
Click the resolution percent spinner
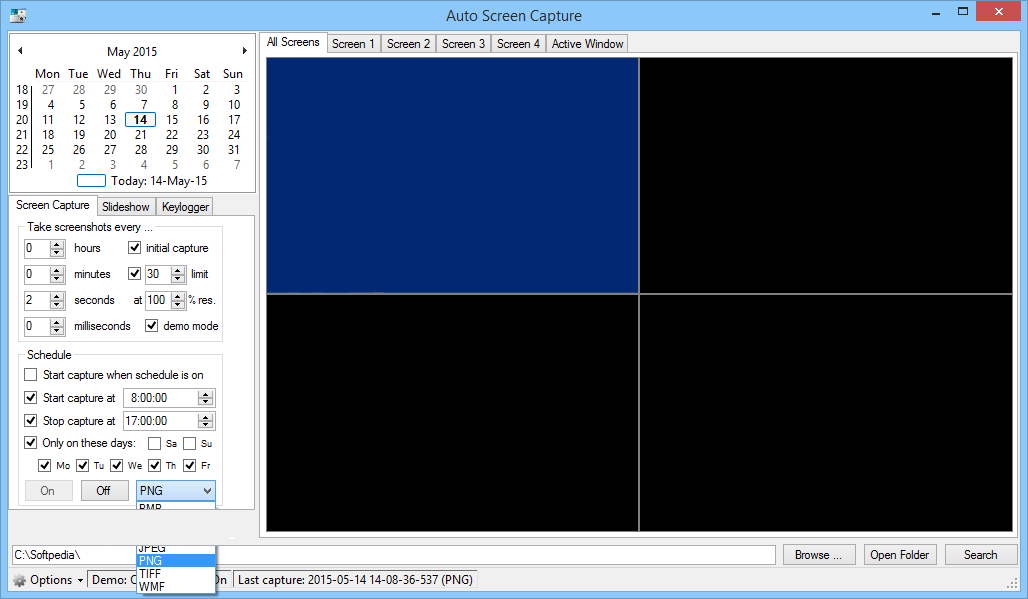pyautogui.click(x=178, y=300)
